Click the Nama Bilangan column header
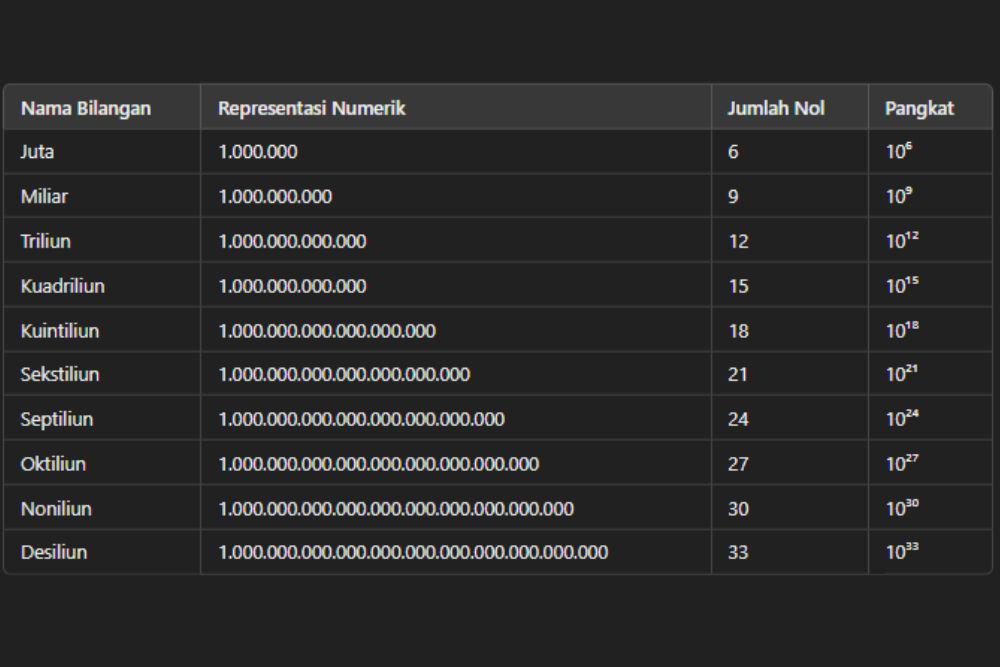The width and height of the screenshot is (1000, 667). click(85, 108)
